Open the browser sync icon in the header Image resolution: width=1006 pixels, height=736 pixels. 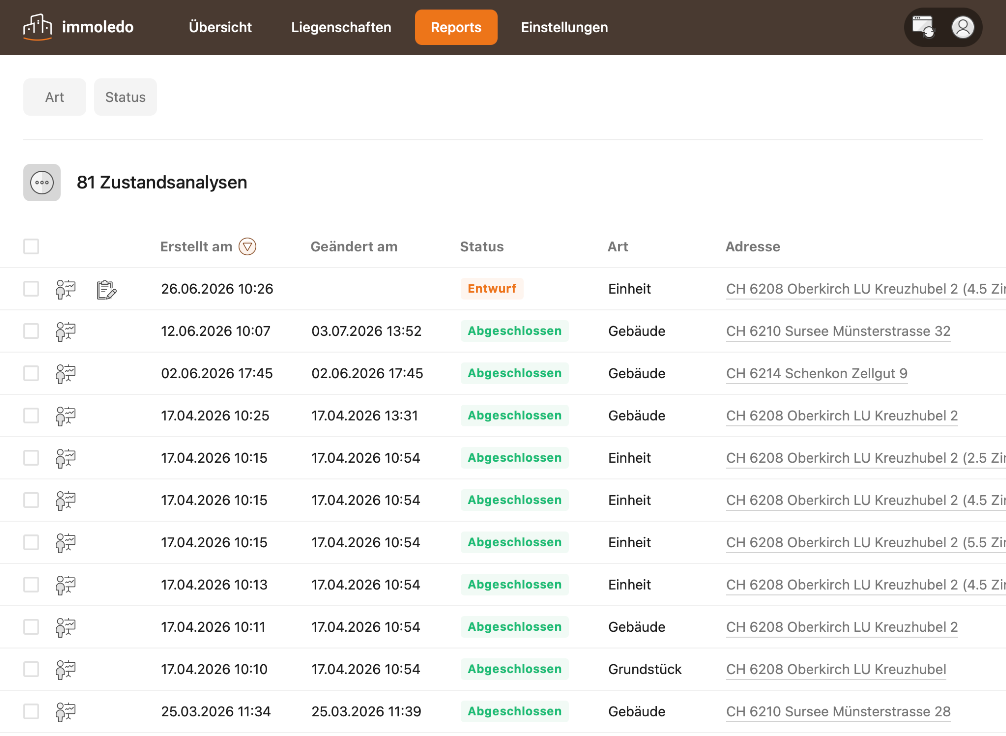pyautogui.click(x=923, y=27)
